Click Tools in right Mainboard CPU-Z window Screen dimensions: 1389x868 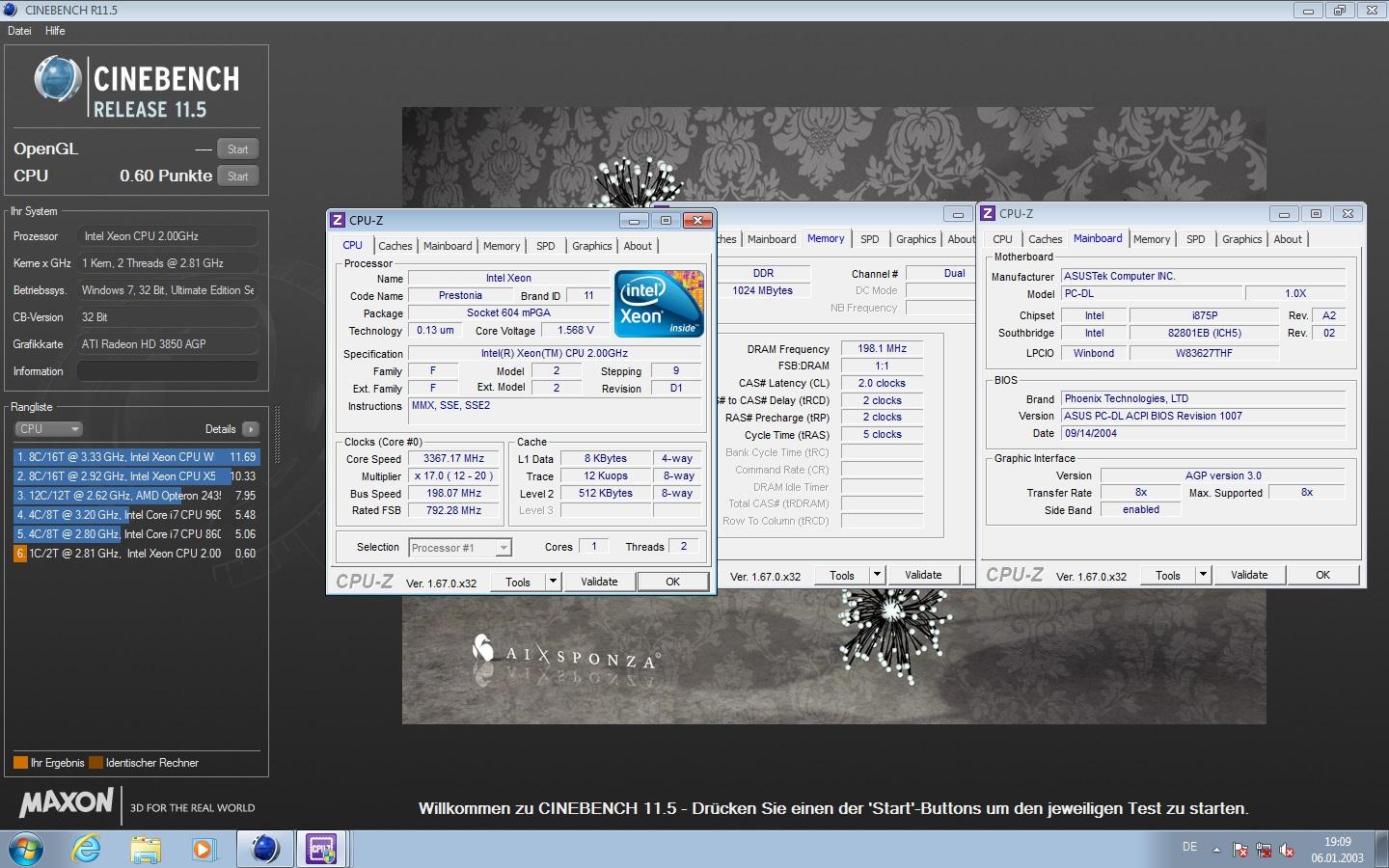point(1168,575)
